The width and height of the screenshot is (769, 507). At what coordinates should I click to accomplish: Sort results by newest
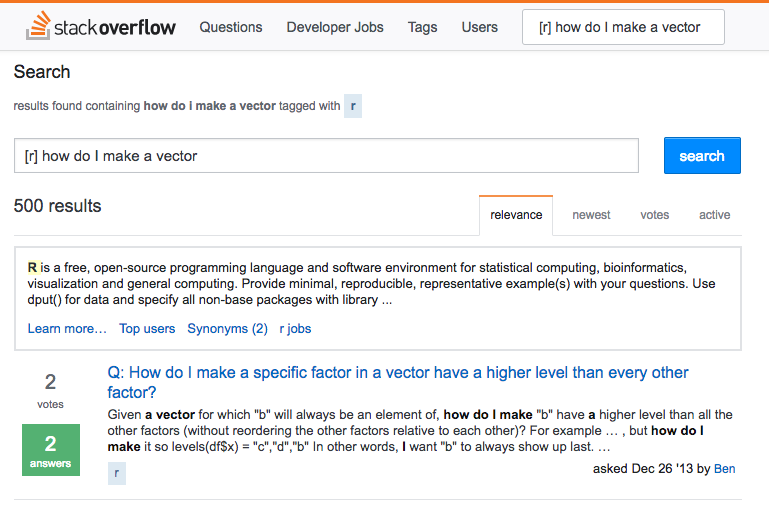pos(591,215)
